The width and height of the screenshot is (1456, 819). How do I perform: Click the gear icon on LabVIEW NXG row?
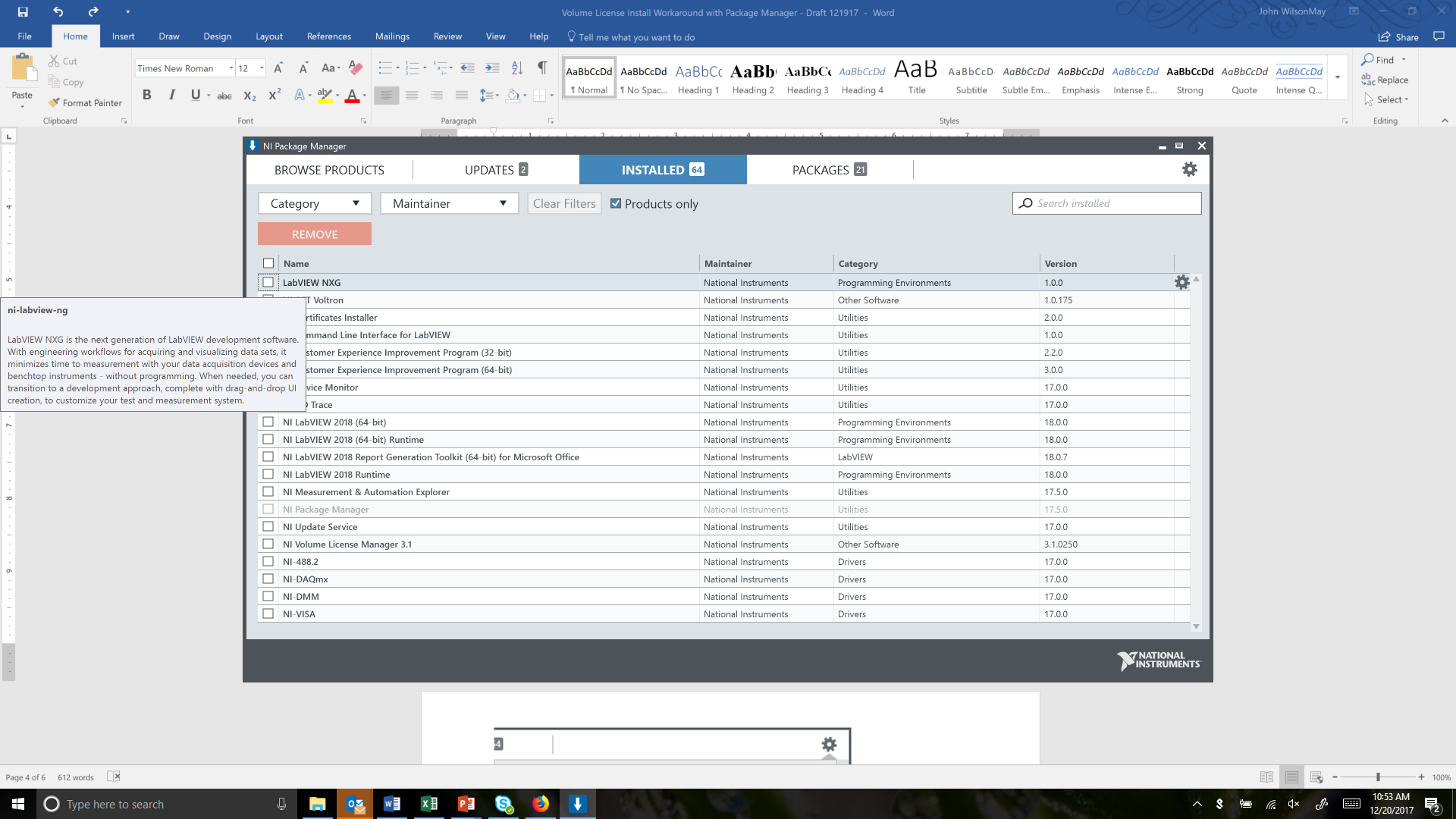(x=1181, y=283)
